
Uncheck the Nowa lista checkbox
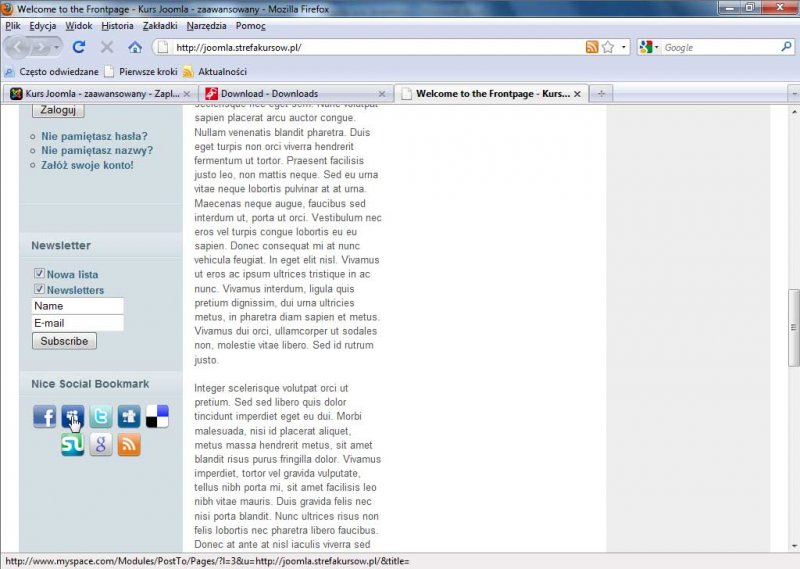(x=39, y=274)
